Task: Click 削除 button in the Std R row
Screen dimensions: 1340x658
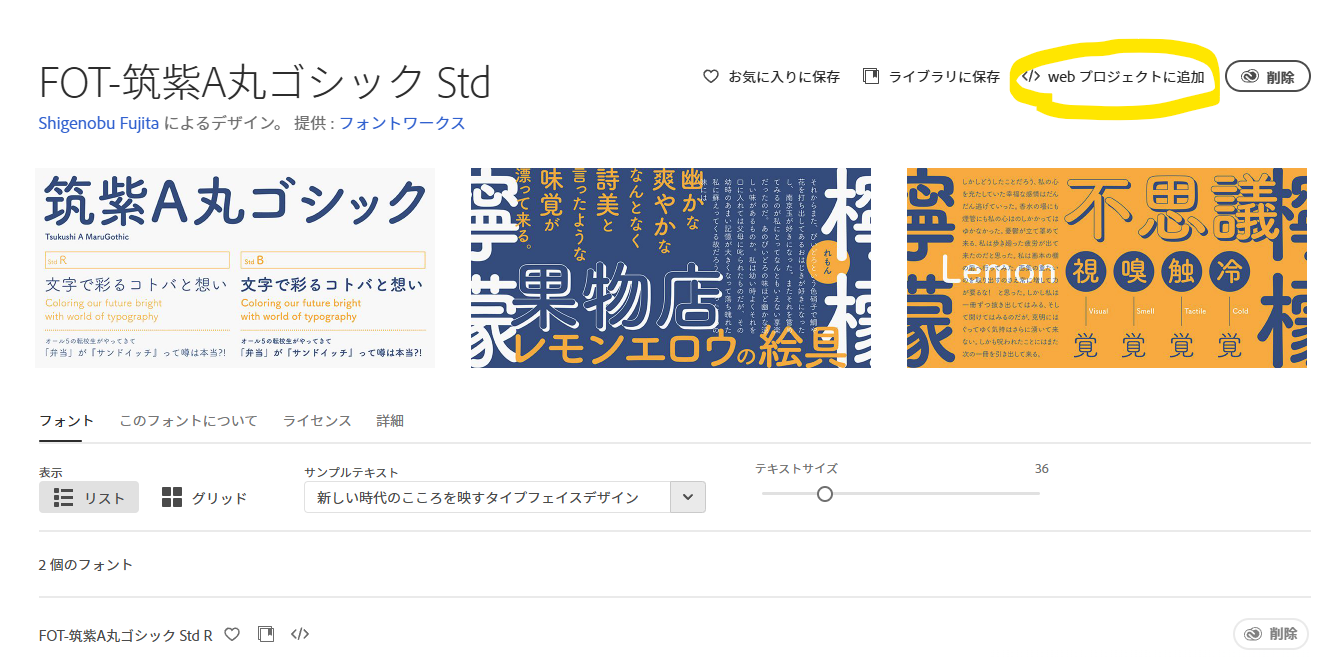Action: (1271, 634)
